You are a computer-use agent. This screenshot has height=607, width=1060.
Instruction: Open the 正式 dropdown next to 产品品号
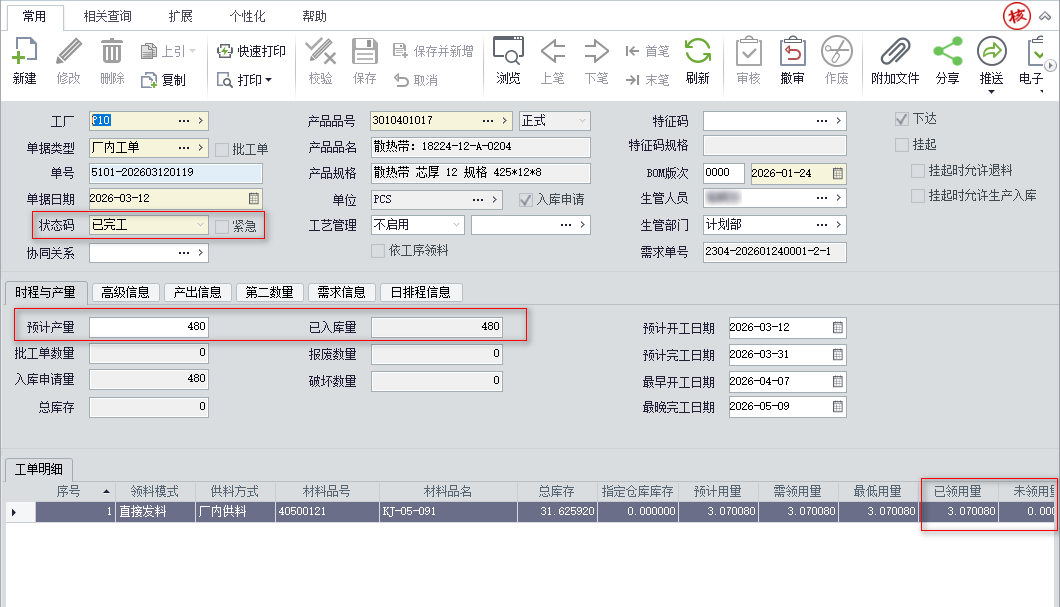(x=582, y=120)
